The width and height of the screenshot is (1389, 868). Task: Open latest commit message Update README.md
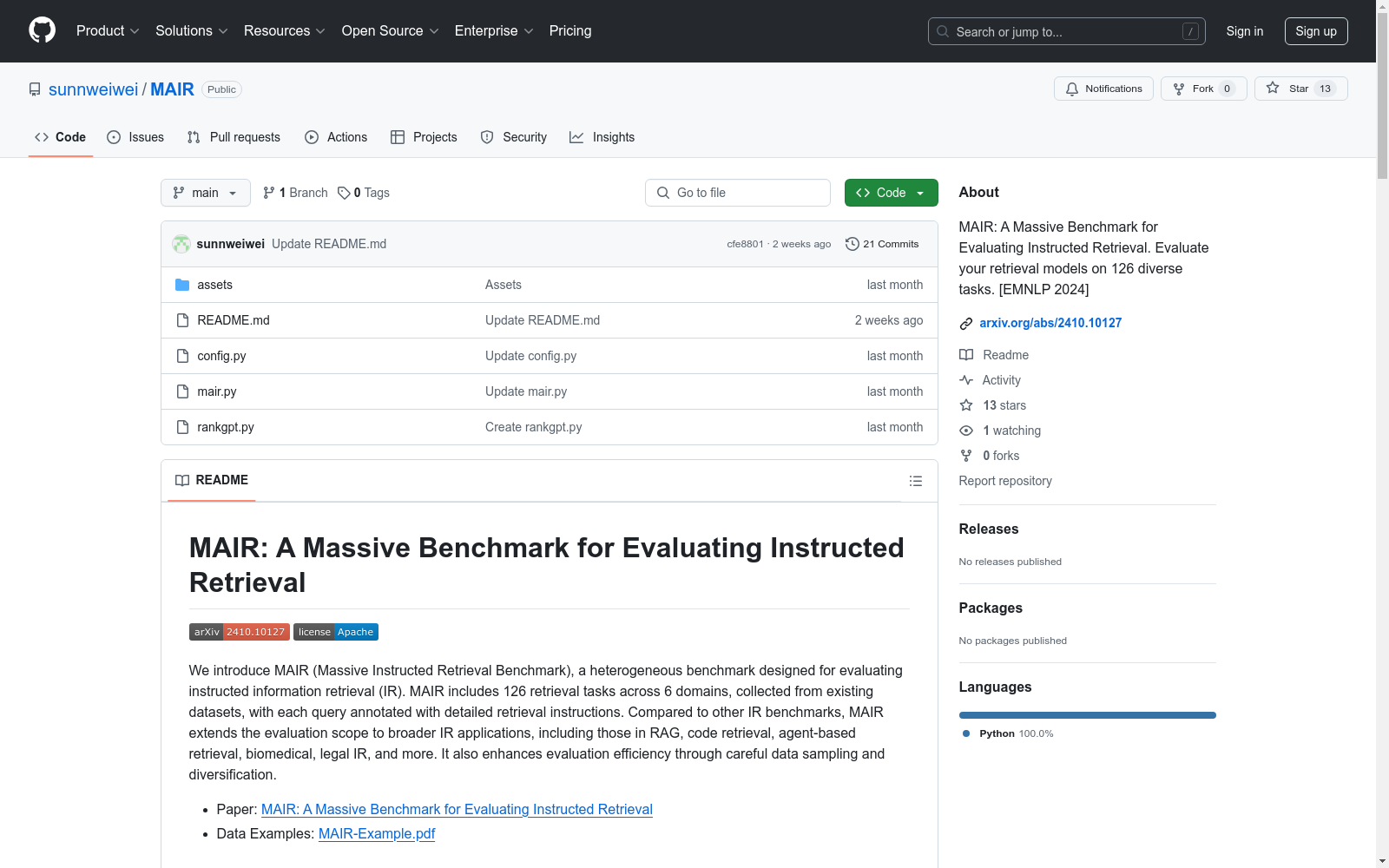(x=329, y=244)
